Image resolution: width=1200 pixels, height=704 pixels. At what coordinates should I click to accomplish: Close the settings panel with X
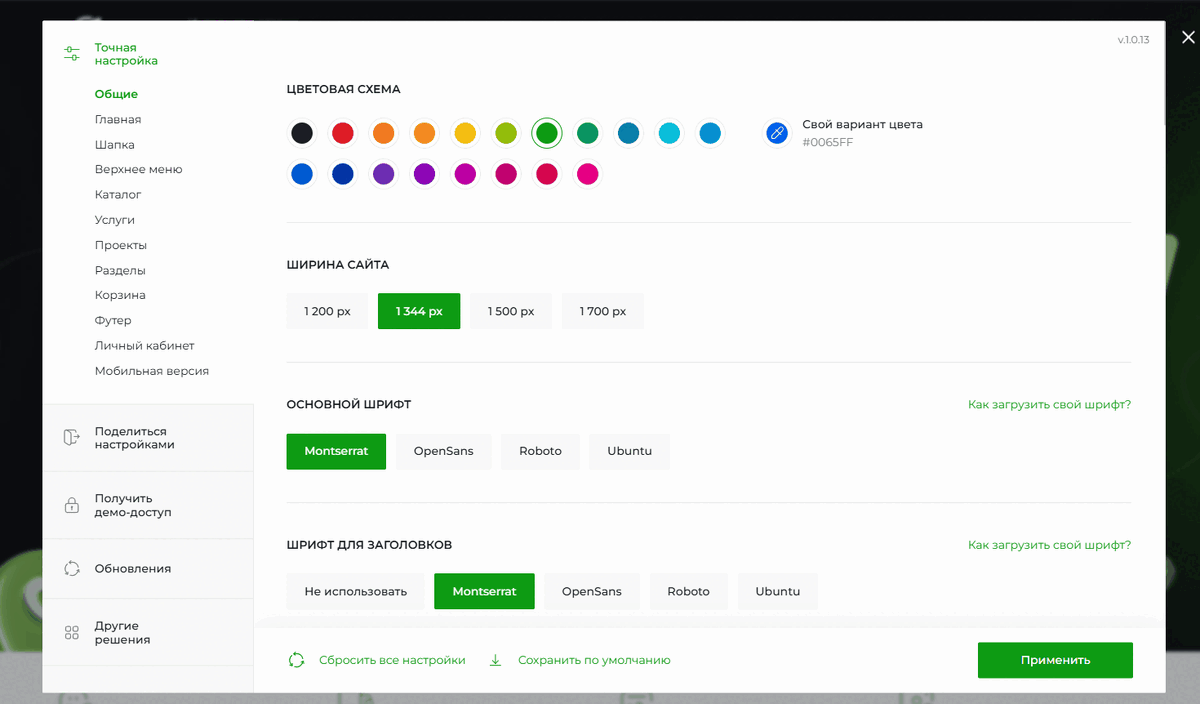[1188, 38]
